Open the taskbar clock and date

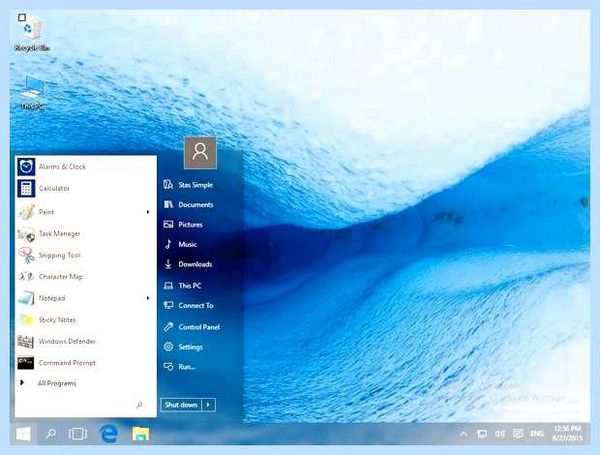coord(567,433)
